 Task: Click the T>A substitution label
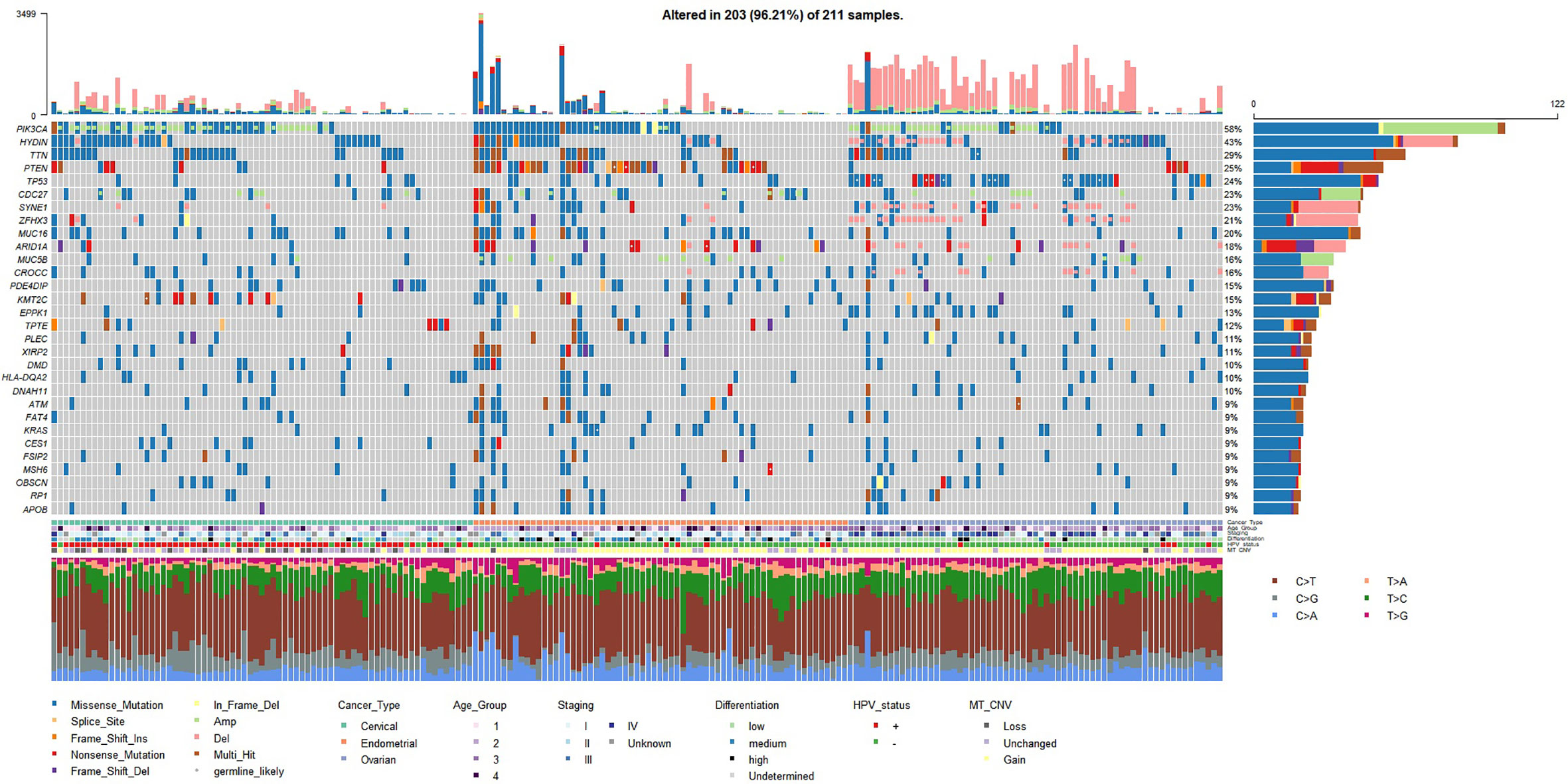pyautogui.click(x=1397, y=582)
